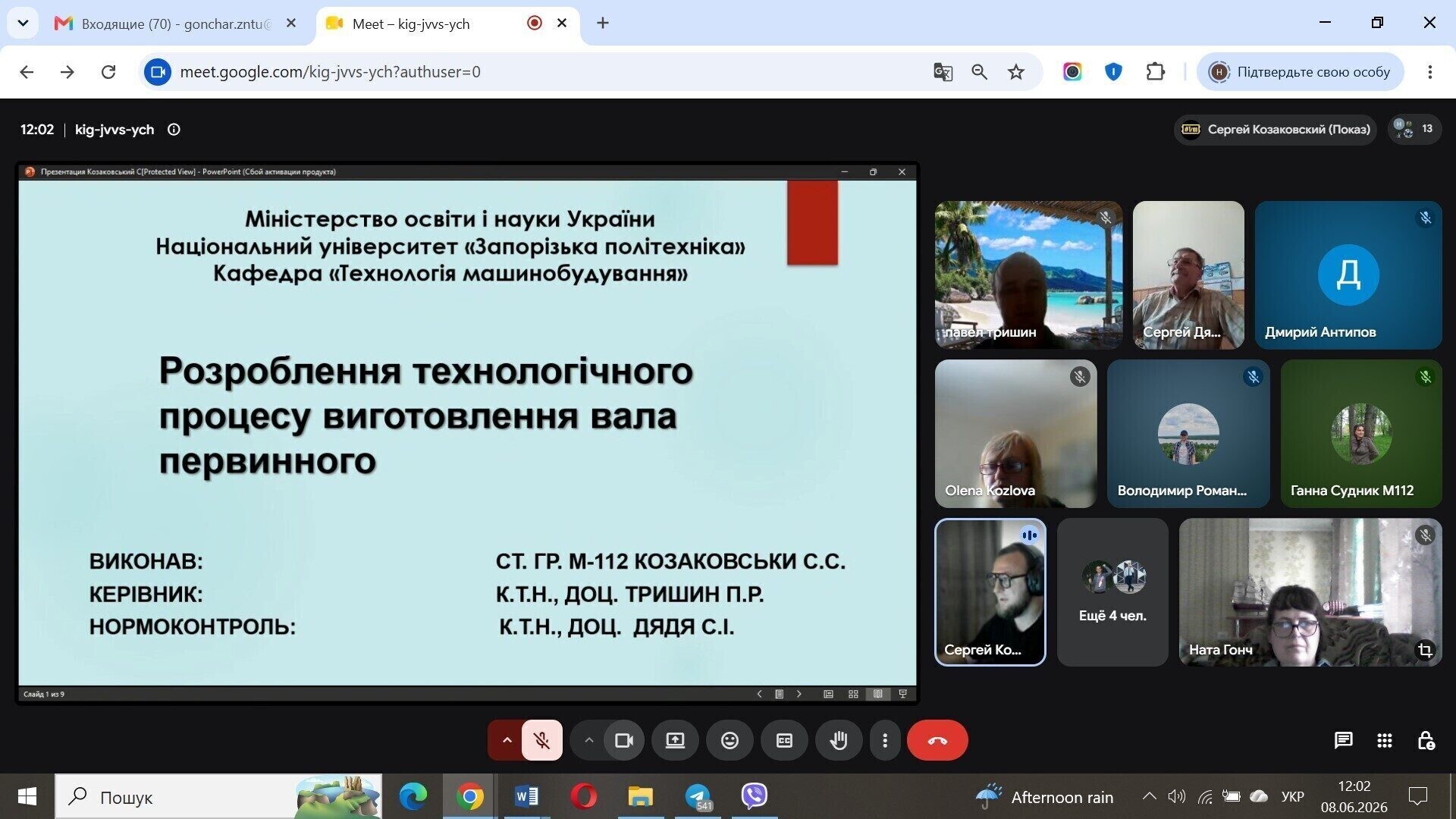The height and width of the screenshot is (819, 1456).
Task: Toggle the camera on or off
Action: tap(623, 740)
